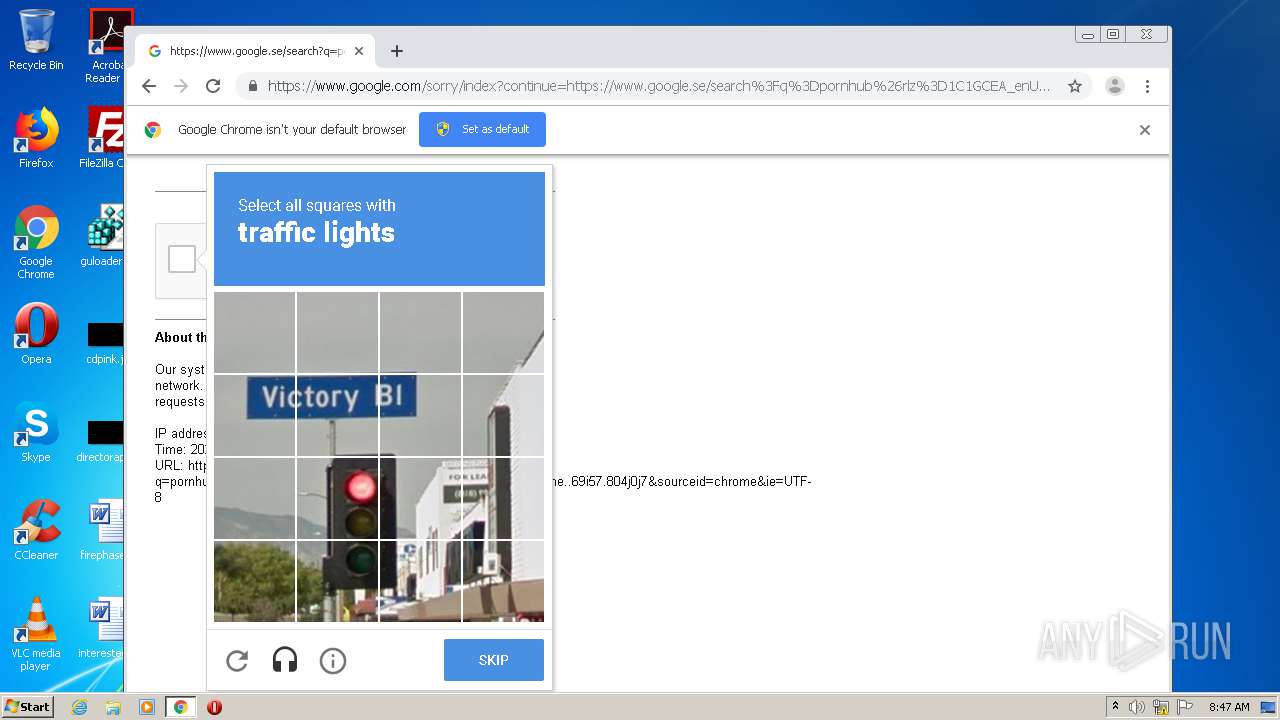Go forward in Chrome
Image resolution: width=1280 pixels, height=720 pixels.
coord(181,86)
